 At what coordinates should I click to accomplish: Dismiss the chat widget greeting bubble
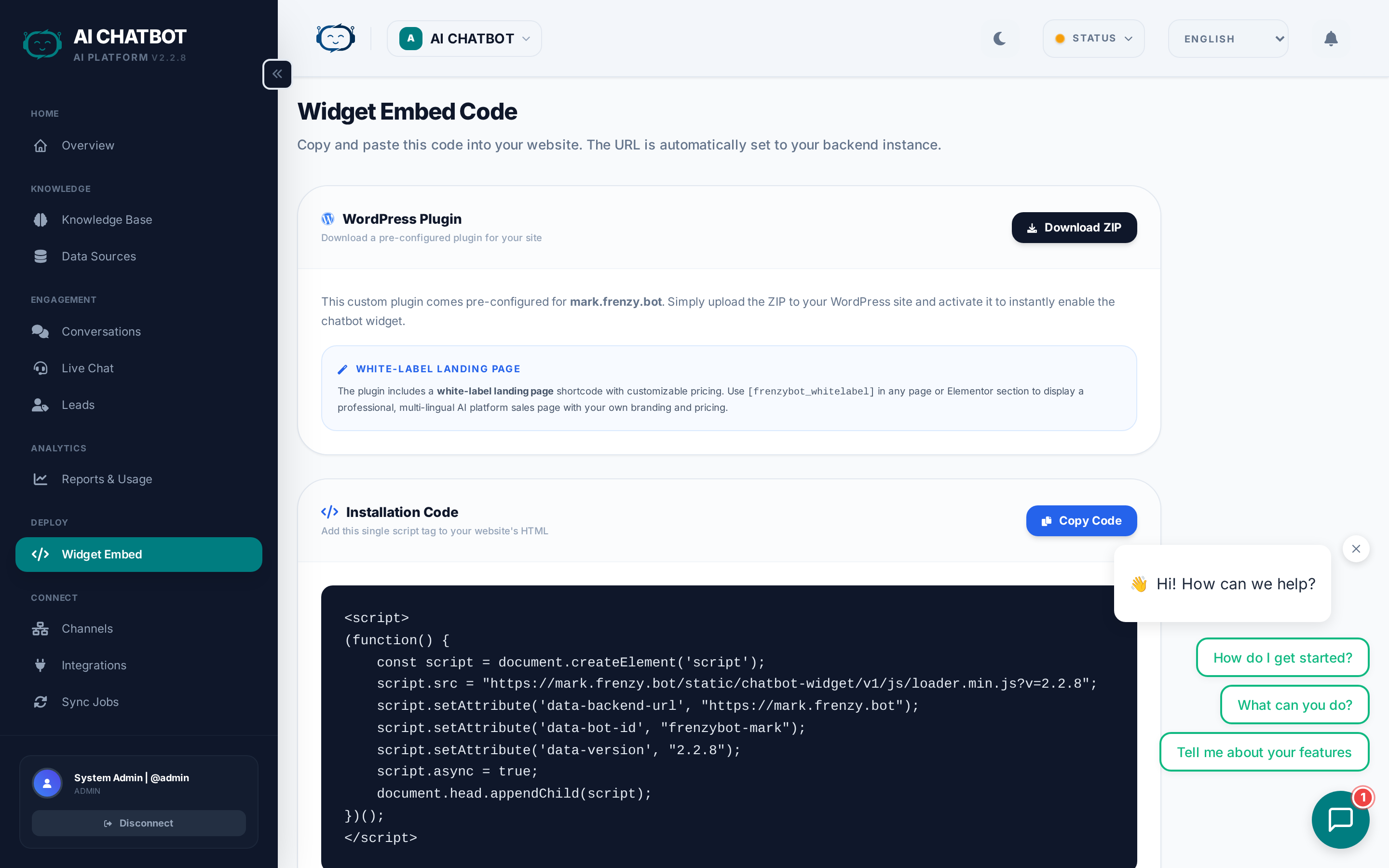coord(1356,548)
